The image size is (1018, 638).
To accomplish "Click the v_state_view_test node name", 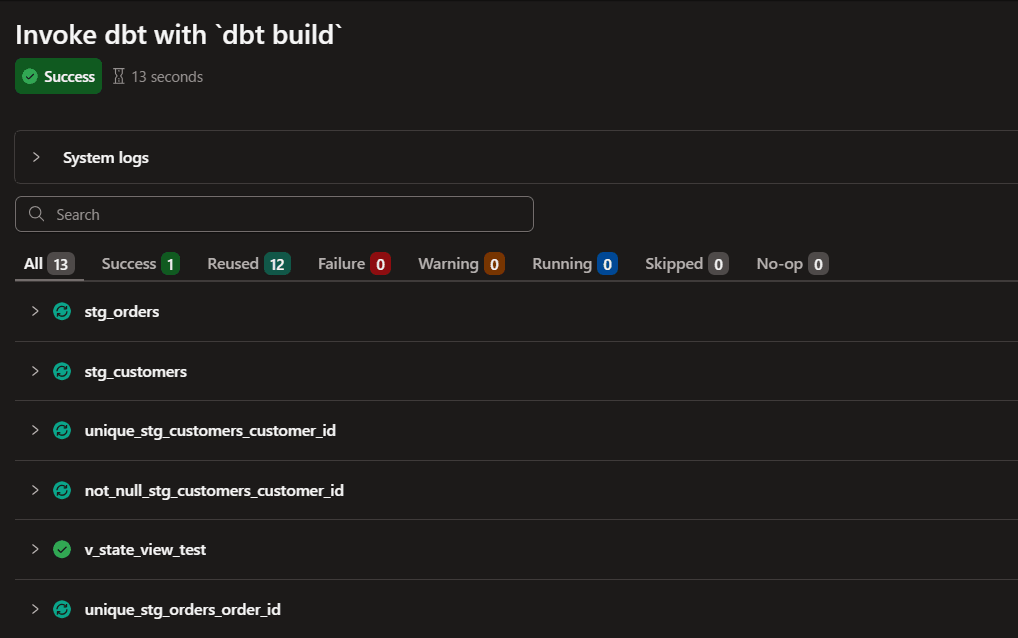I will click(145, 550).
